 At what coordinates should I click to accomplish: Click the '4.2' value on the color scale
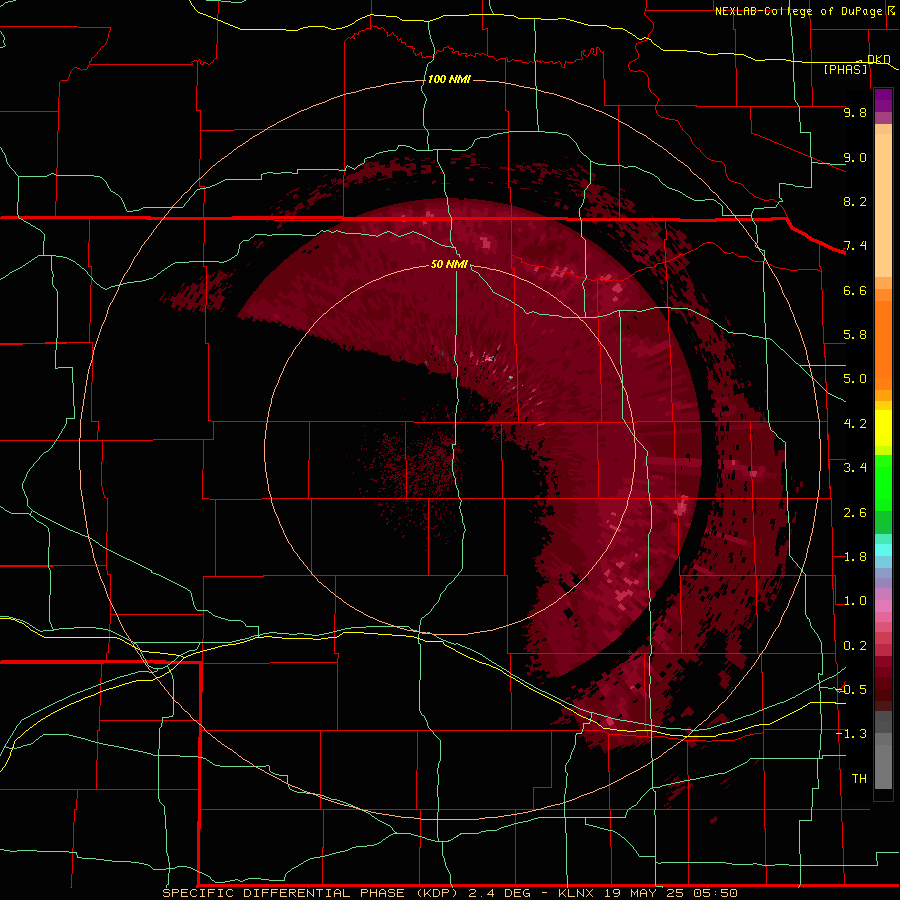click(855, 424)
